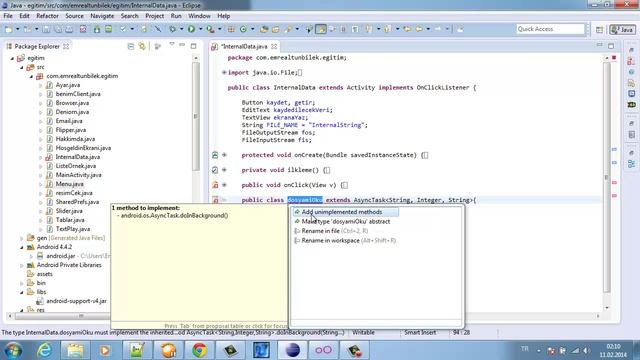Viewport: 640px width, 360px height.
Task: Toggle Mark Occurrences highlighter icon
Action: click(x=321, y=29)
